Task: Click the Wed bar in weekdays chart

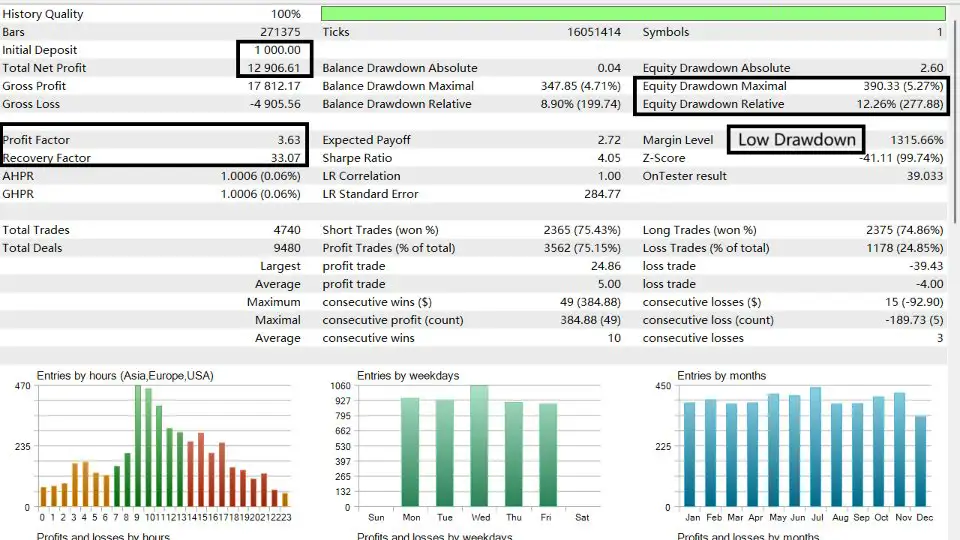Action: click(479, 447)
